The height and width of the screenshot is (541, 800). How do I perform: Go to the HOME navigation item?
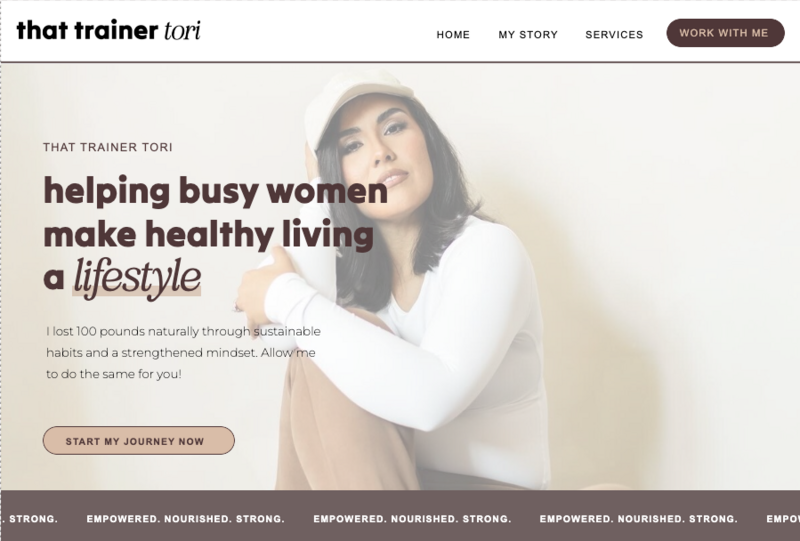tap(453, 35)
